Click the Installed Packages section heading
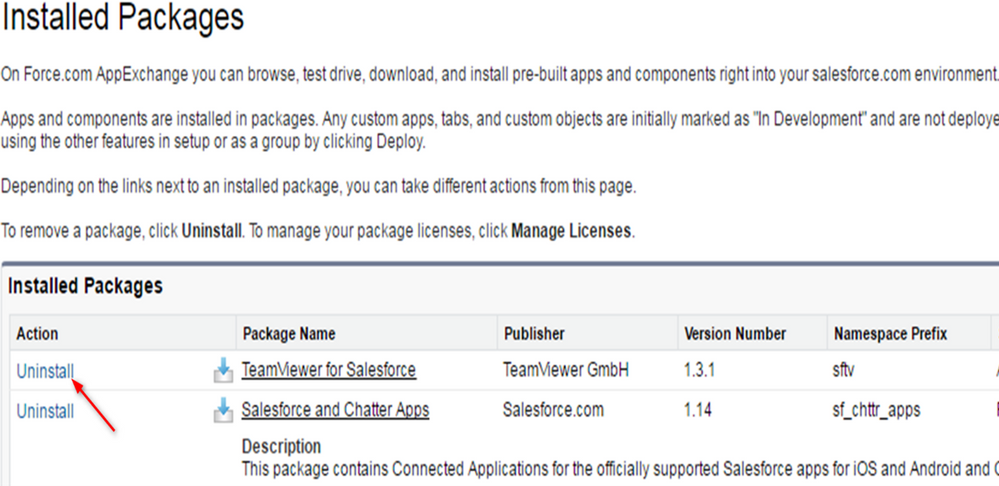The width and height of the screenshot is (999, 486). coord(85,287)
